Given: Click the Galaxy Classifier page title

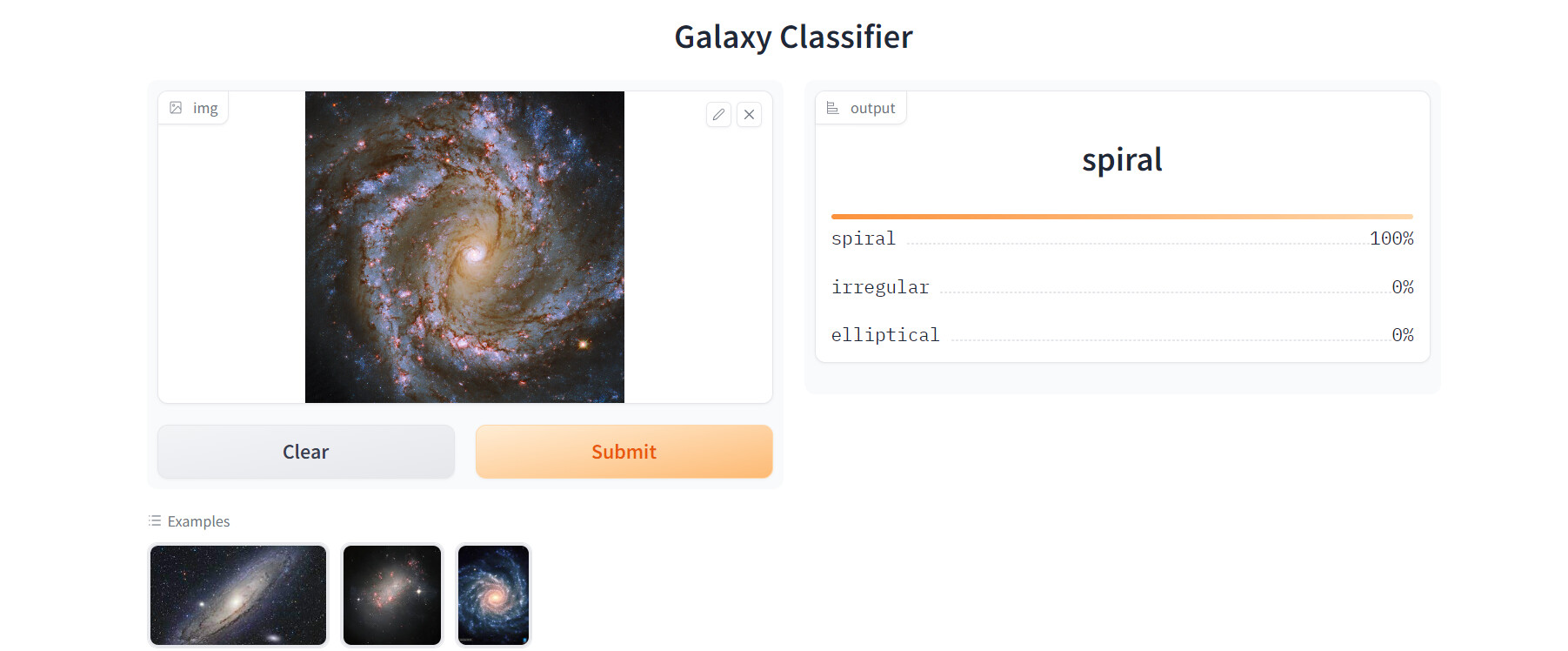Looking at the screenshot, I should pyautogui.click(x=793, y=37).
